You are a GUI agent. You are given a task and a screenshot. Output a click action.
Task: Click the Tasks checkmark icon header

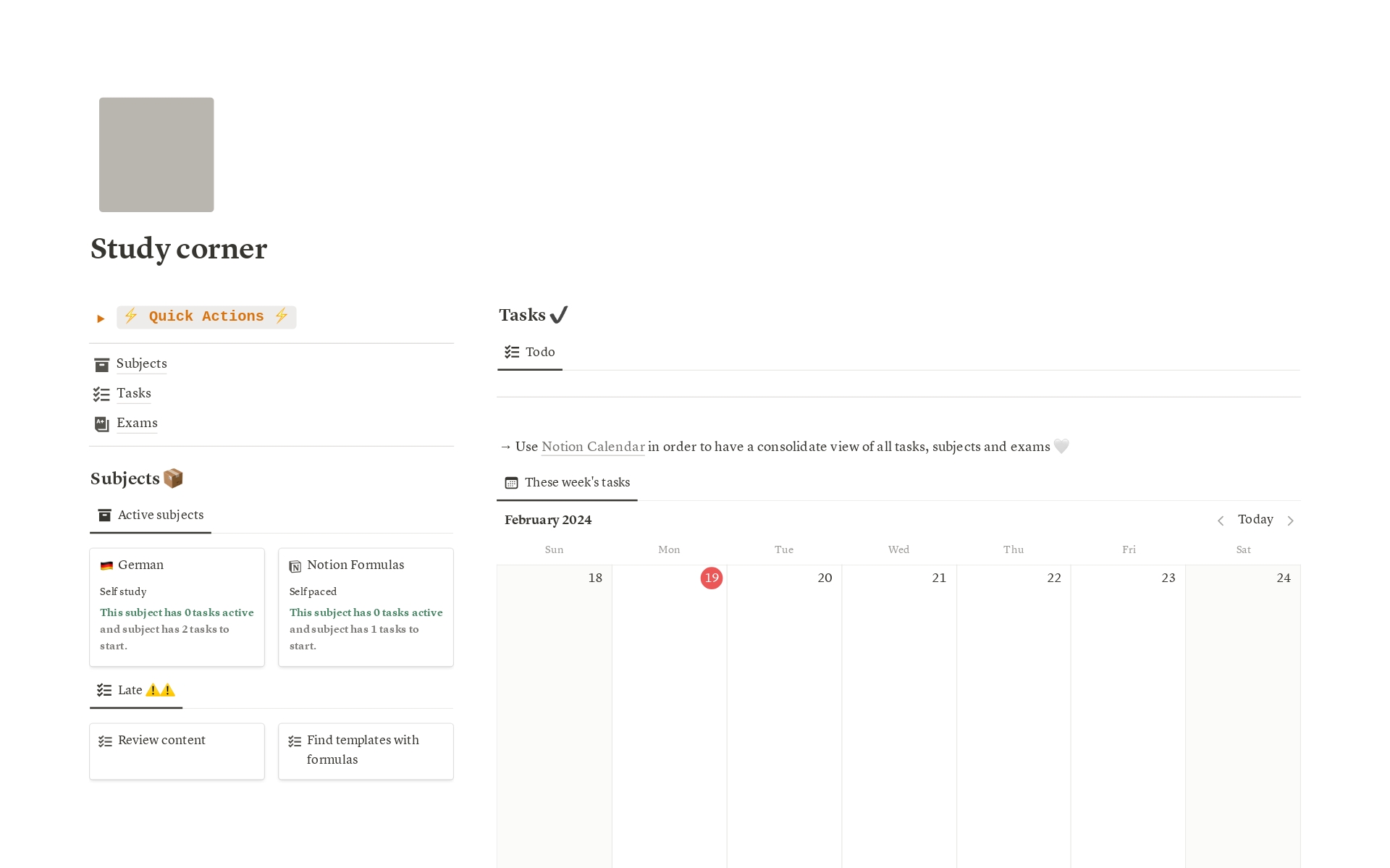pyautogui.click(x=557, y=314)
